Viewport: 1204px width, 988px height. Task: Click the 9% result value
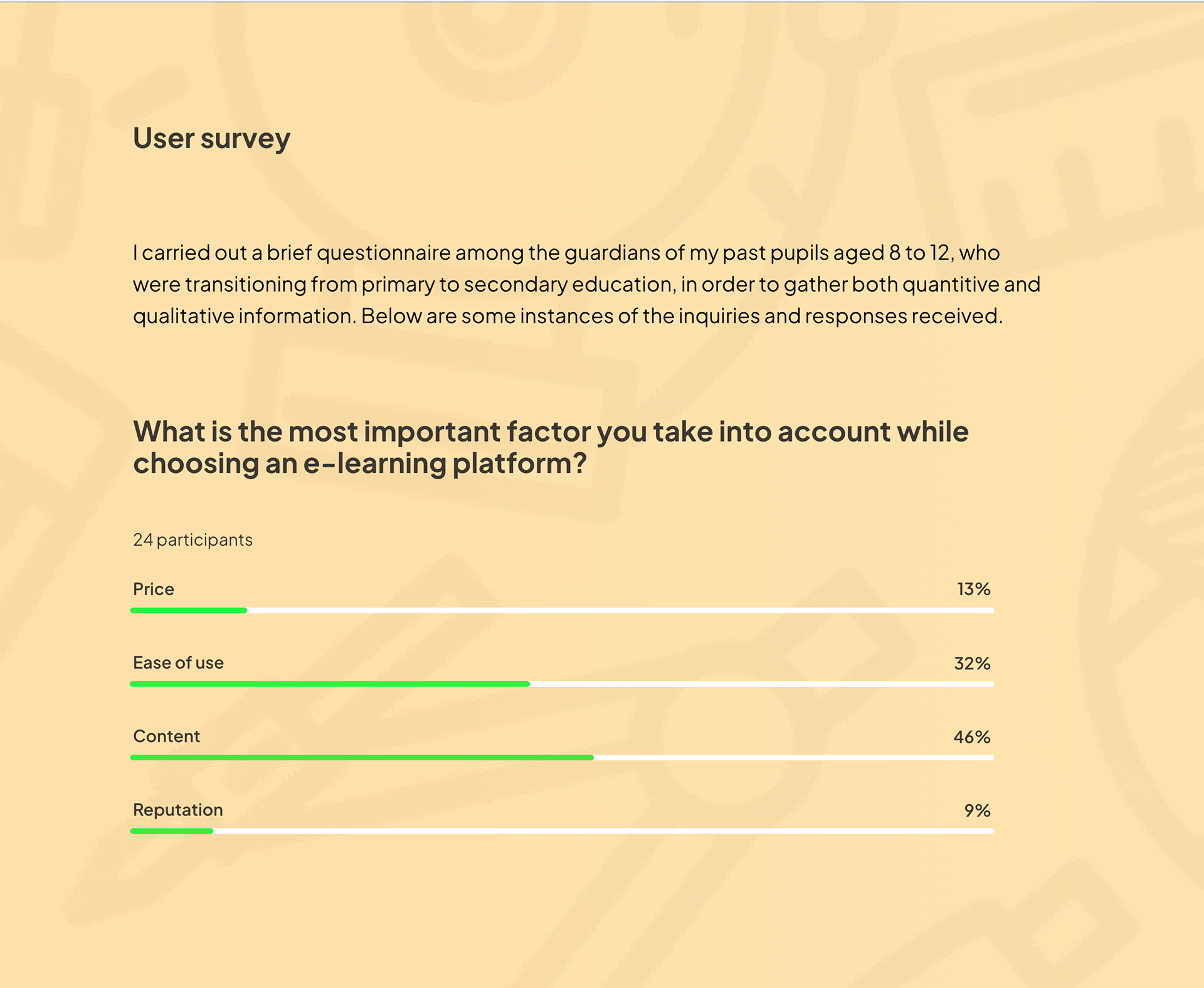pyautogui.click(x=977, y=811)
